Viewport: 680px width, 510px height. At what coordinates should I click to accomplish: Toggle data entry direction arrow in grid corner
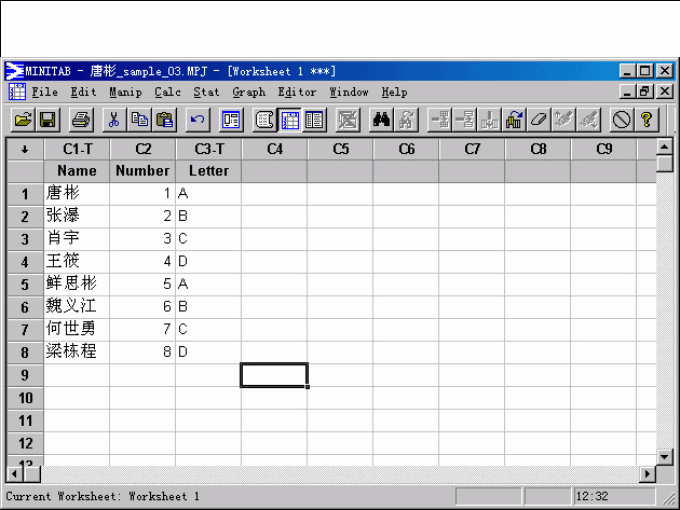(x=25, y=149)
